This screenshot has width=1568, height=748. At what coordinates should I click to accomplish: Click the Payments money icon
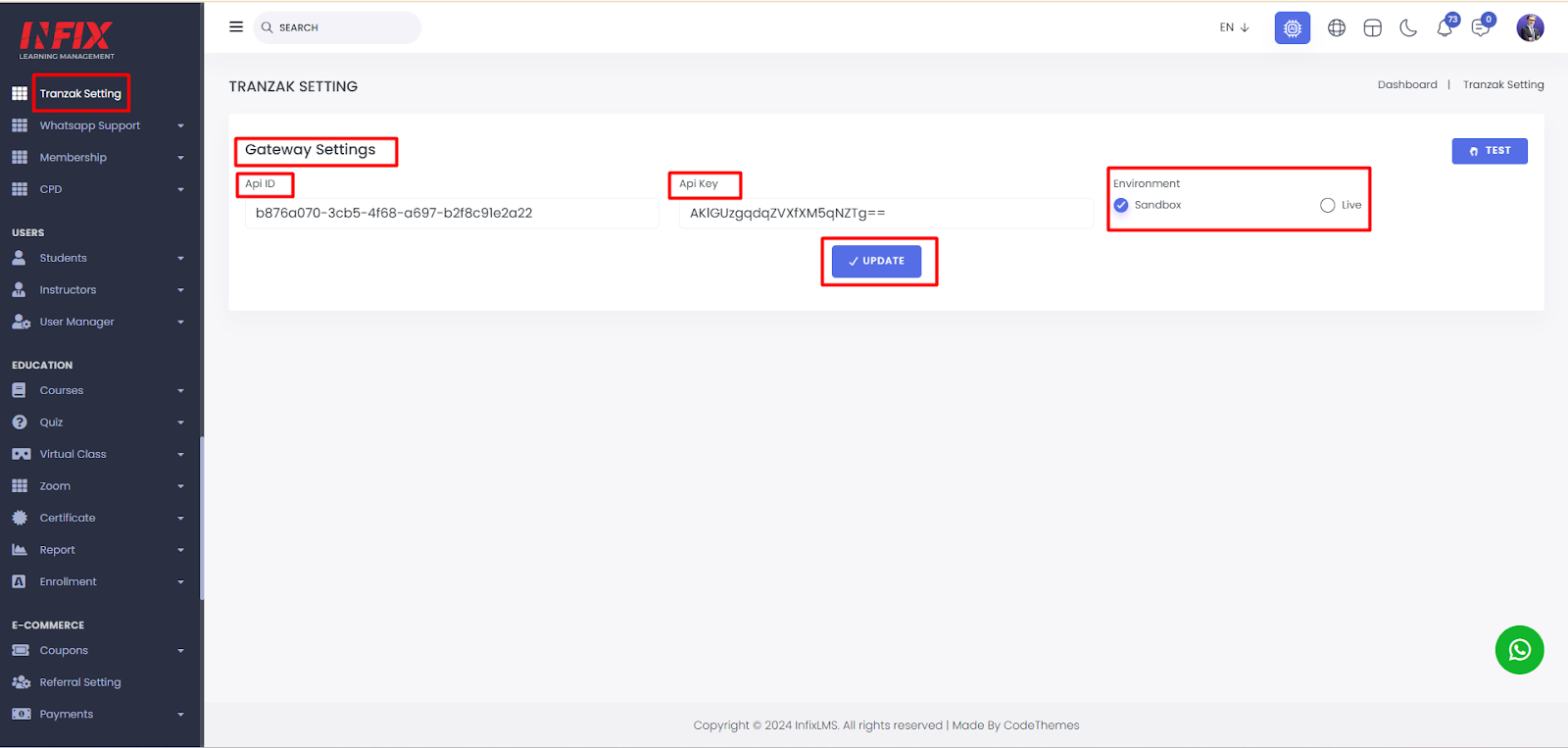[21, 714]
